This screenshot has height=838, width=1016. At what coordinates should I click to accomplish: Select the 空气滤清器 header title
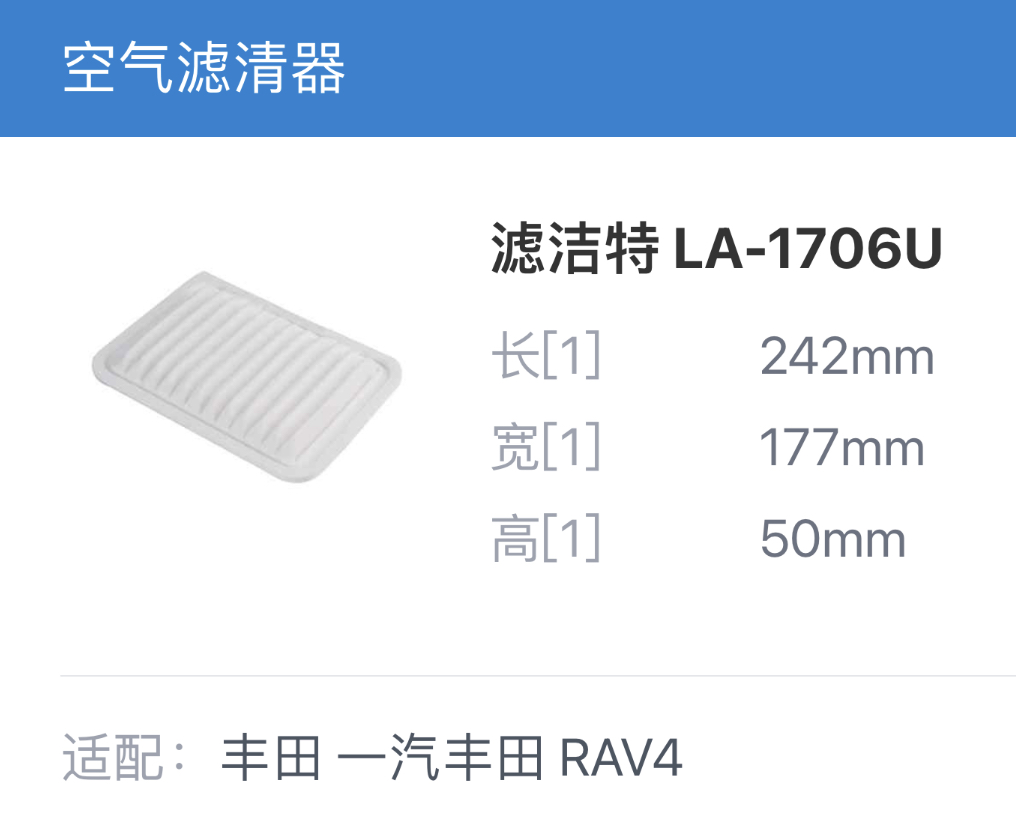(203, 67)
